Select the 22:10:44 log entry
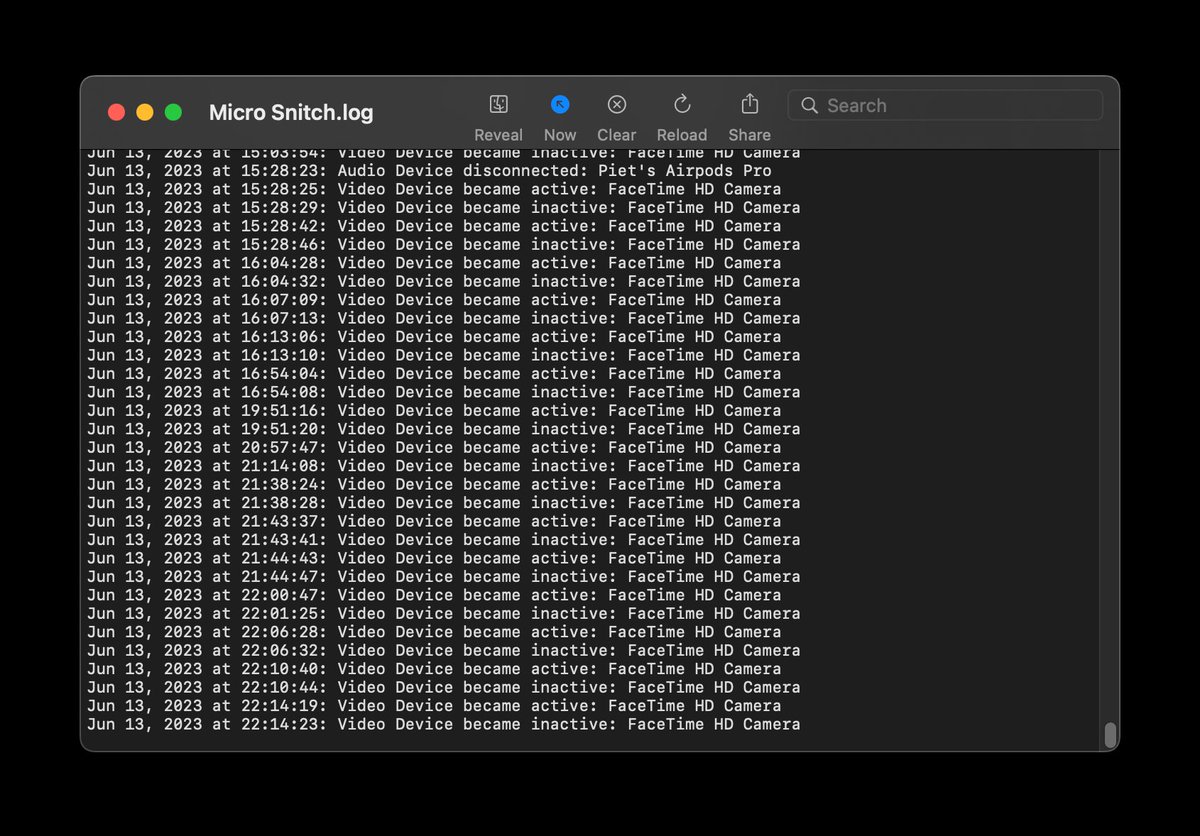Screen dimensions: 1200x836 coord(444,688)
